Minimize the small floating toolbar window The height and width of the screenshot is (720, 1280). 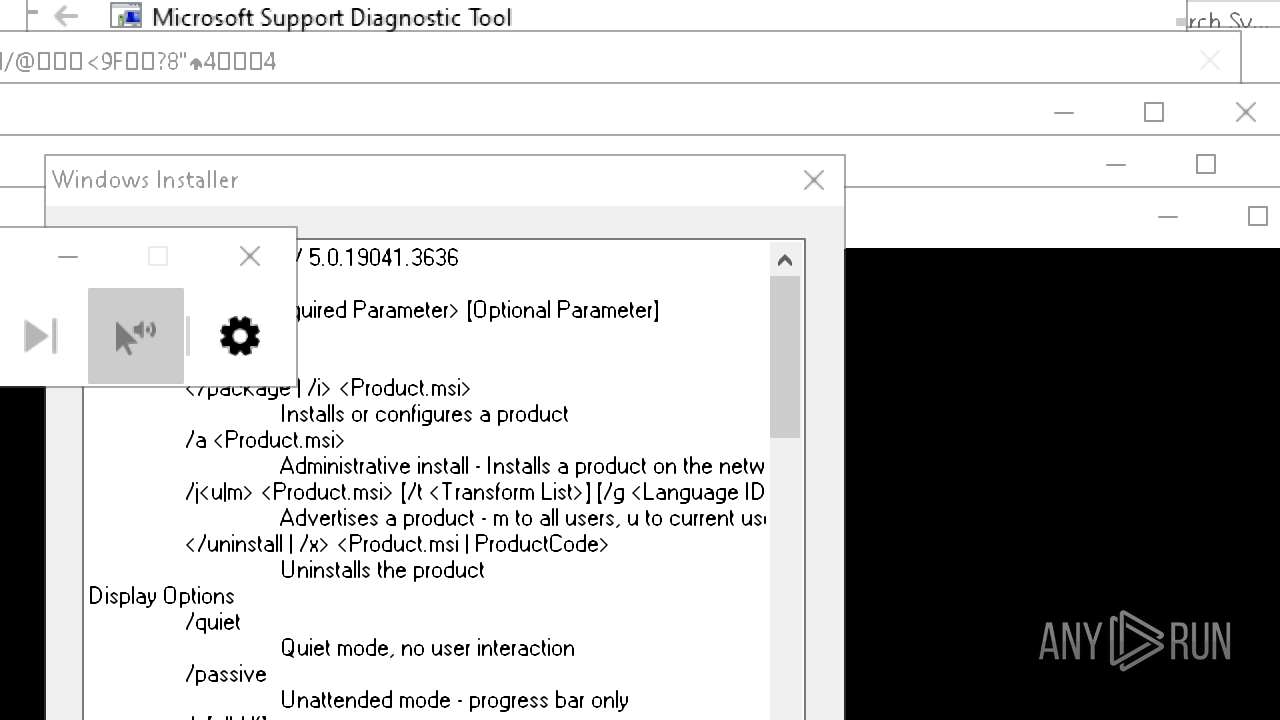(x=68, y=257)
